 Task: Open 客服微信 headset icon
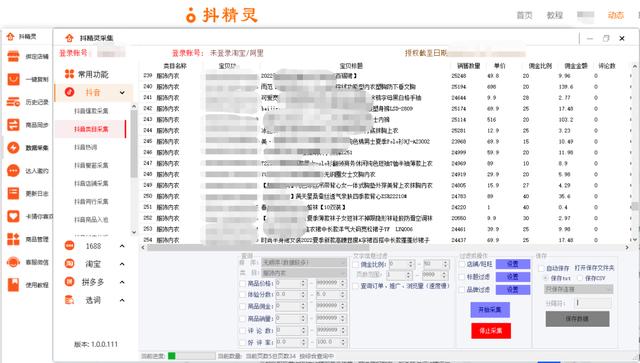[13, 262]
